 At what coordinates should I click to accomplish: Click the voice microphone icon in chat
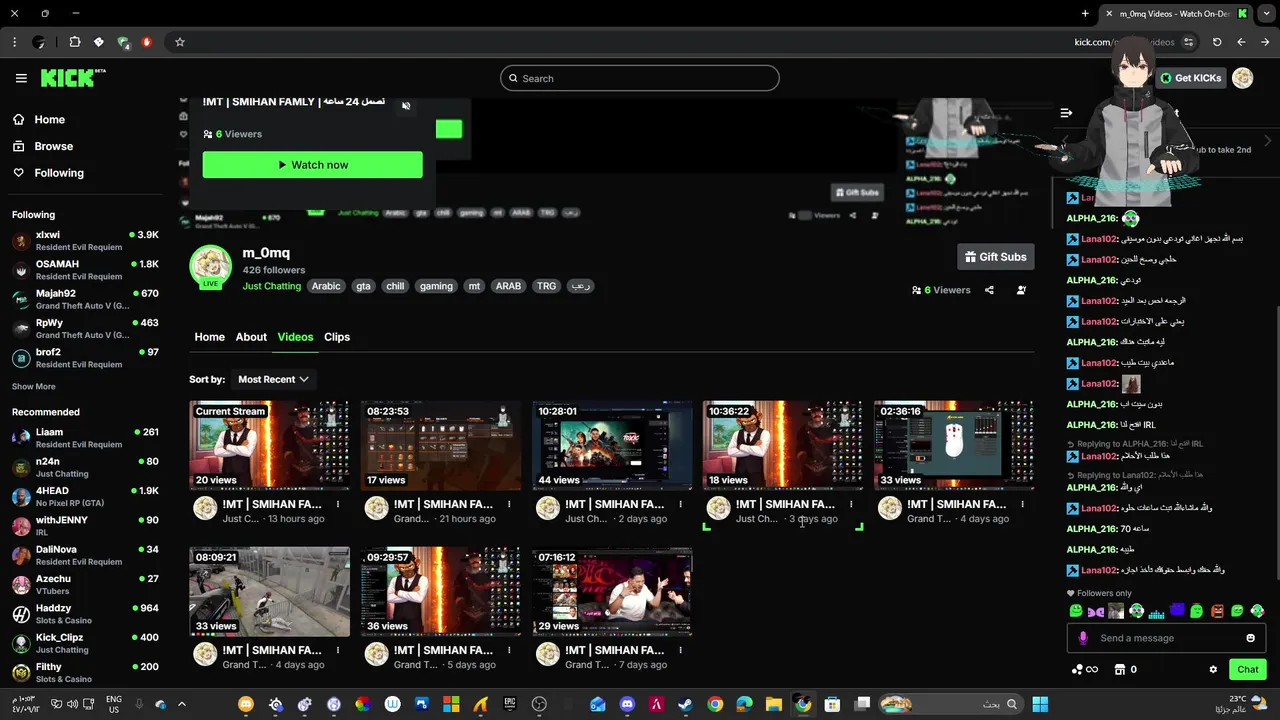point(1083,638)
